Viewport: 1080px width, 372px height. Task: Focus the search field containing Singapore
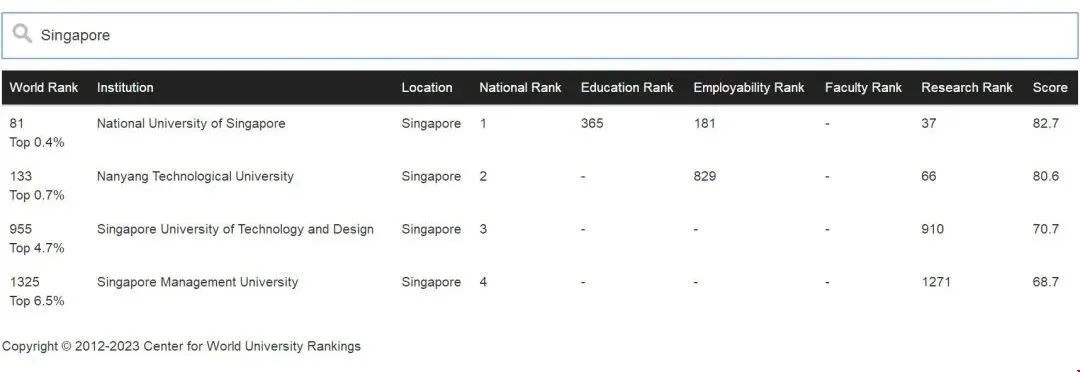coord(539,35)
